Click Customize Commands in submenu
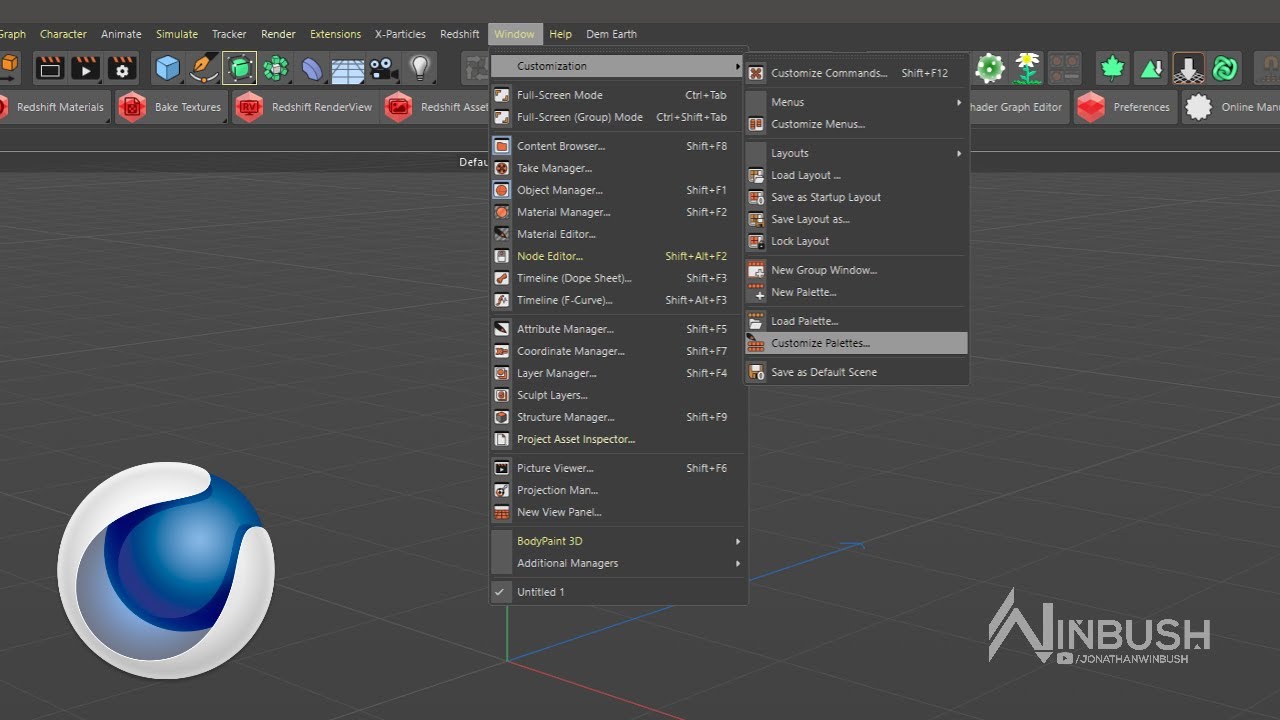This screenshot has height=720, width=1280. [857, 73]
